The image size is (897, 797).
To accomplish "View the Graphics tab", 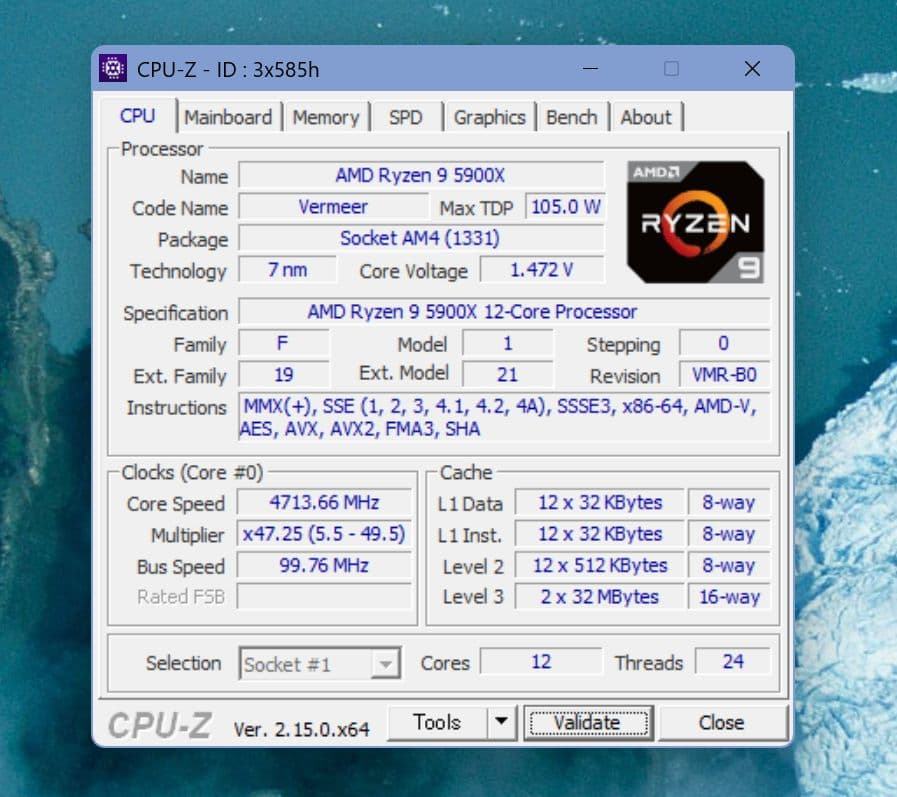I will [x=490, y=117].
